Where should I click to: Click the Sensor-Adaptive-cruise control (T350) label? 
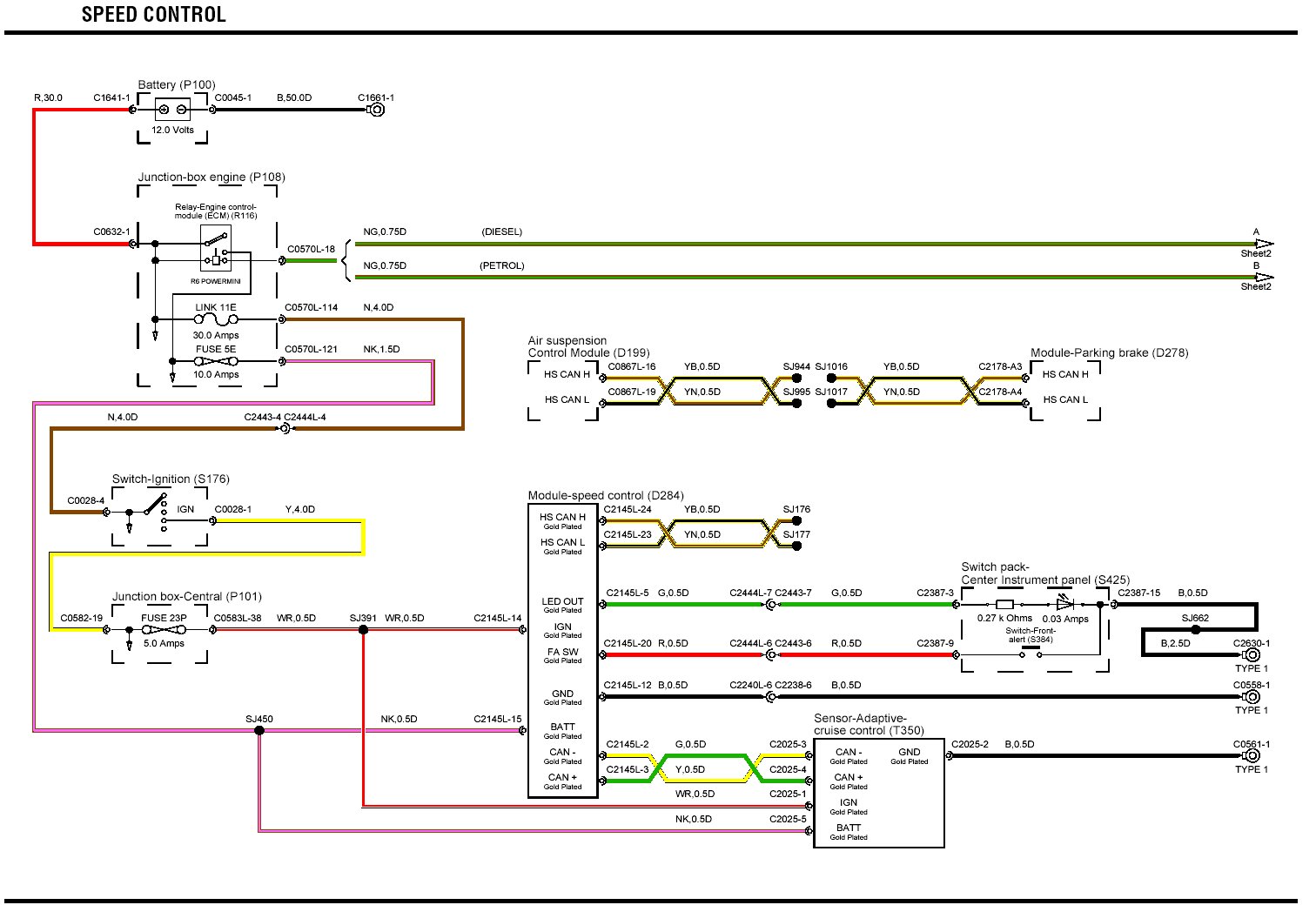click(868, 724)
